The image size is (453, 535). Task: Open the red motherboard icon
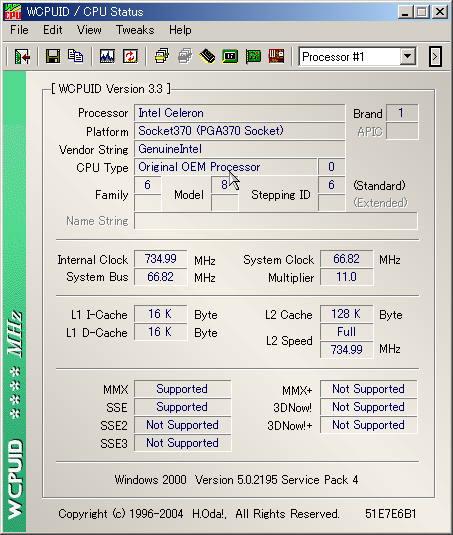(276, 56)
